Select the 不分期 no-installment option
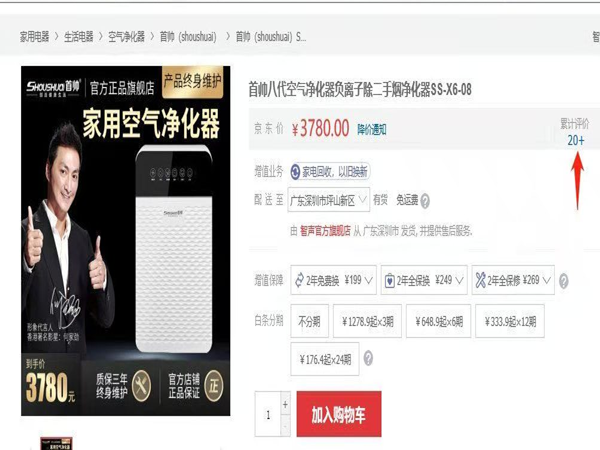Viewport: 600px width, 450px height. [309, 321]
